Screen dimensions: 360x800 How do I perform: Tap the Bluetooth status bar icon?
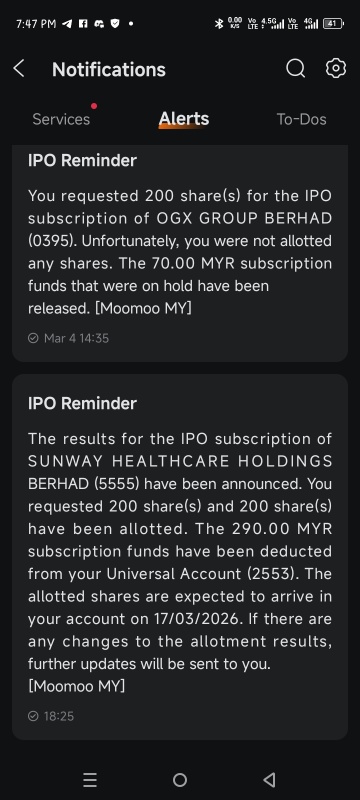tap(219, 23)
